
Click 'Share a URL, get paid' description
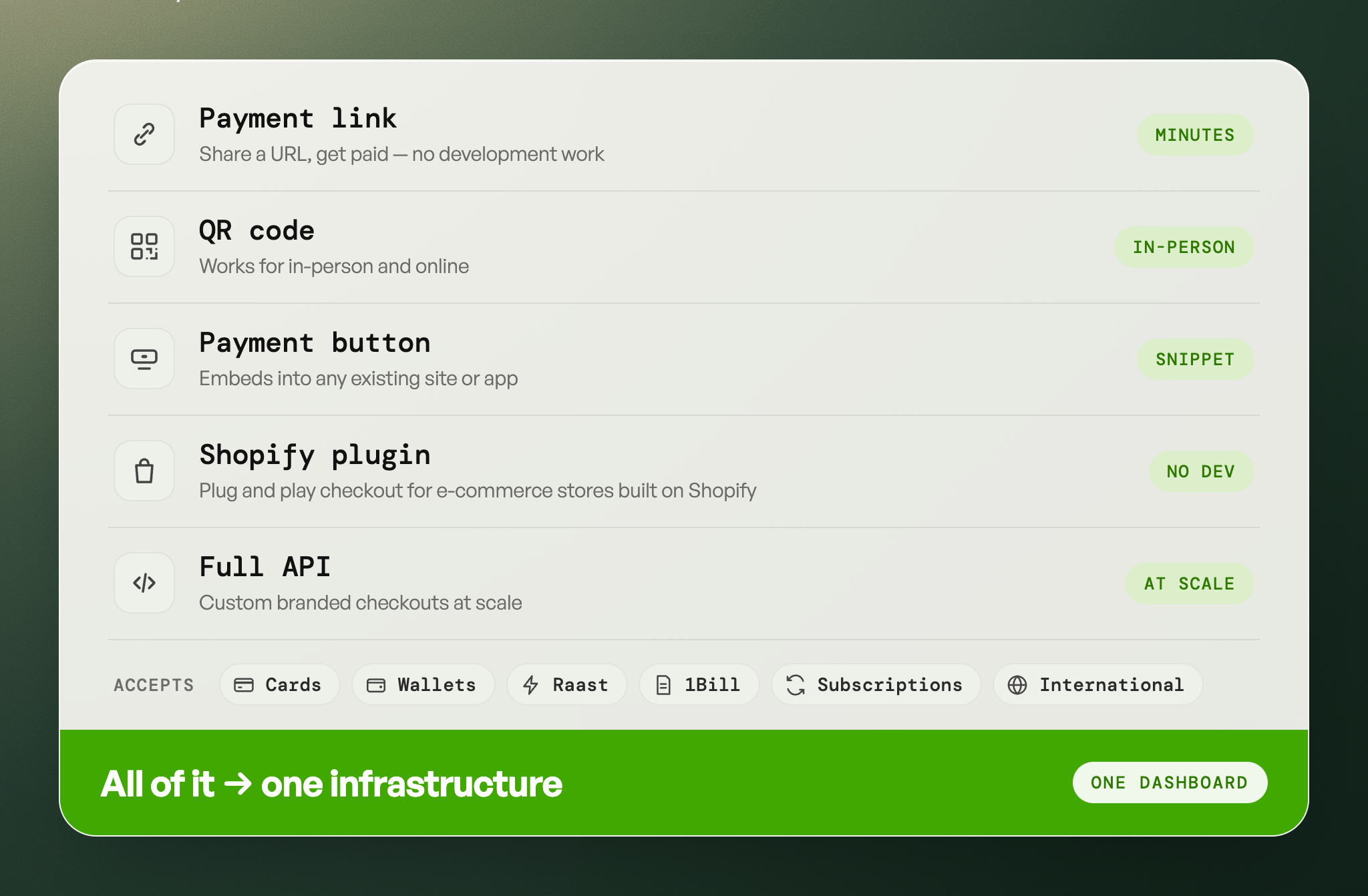coord(401,154)
